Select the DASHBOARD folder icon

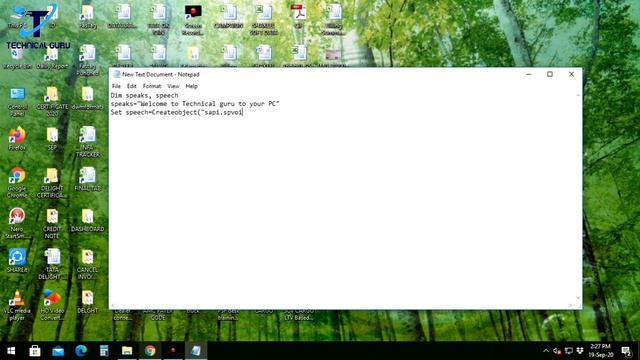click(x=87, y=220)
